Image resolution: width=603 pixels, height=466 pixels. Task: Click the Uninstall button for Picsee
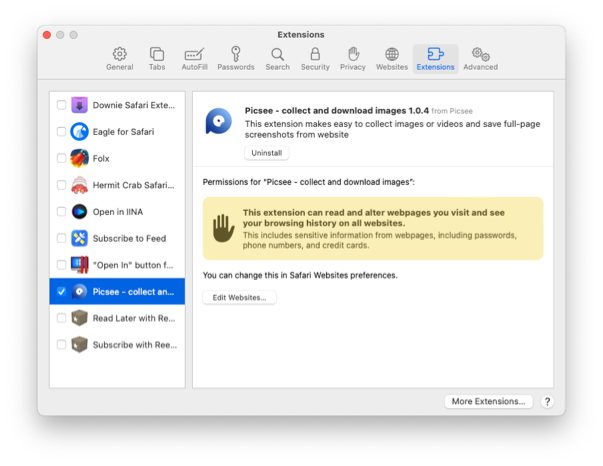(x=267, y=153)
